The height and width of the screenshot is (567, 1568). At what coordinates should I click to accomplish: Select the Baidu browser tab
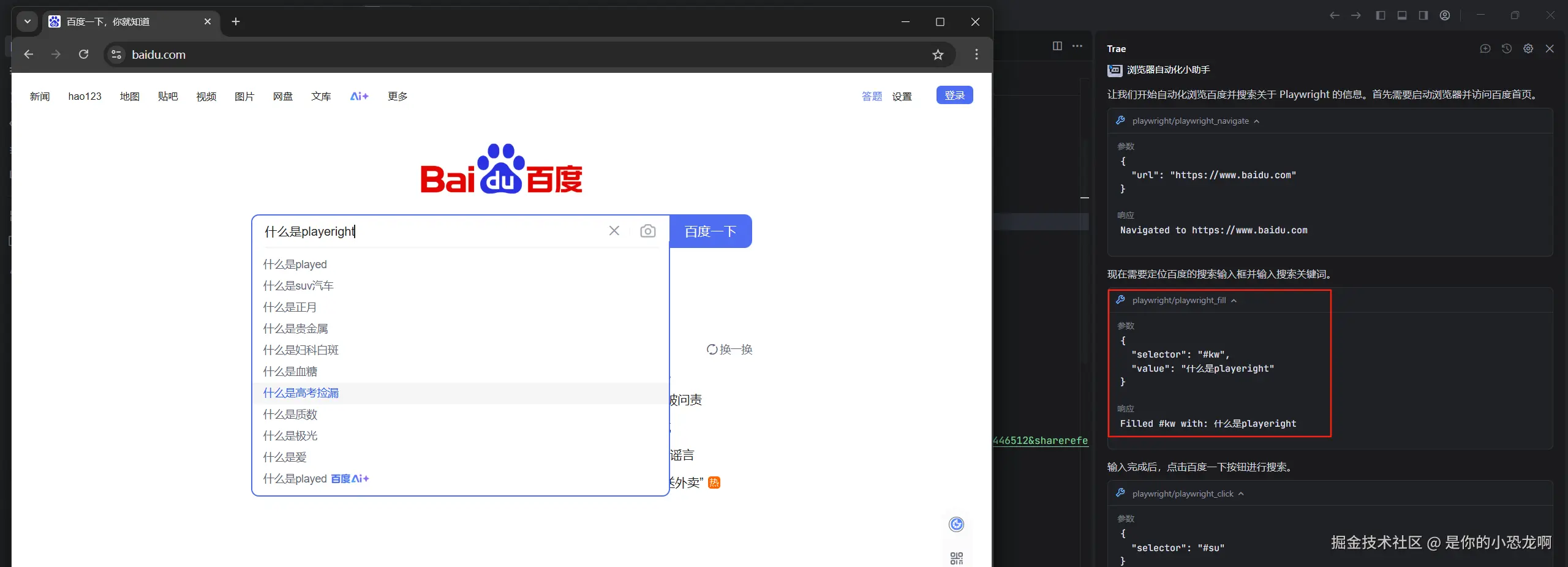[x=130, y=21]
